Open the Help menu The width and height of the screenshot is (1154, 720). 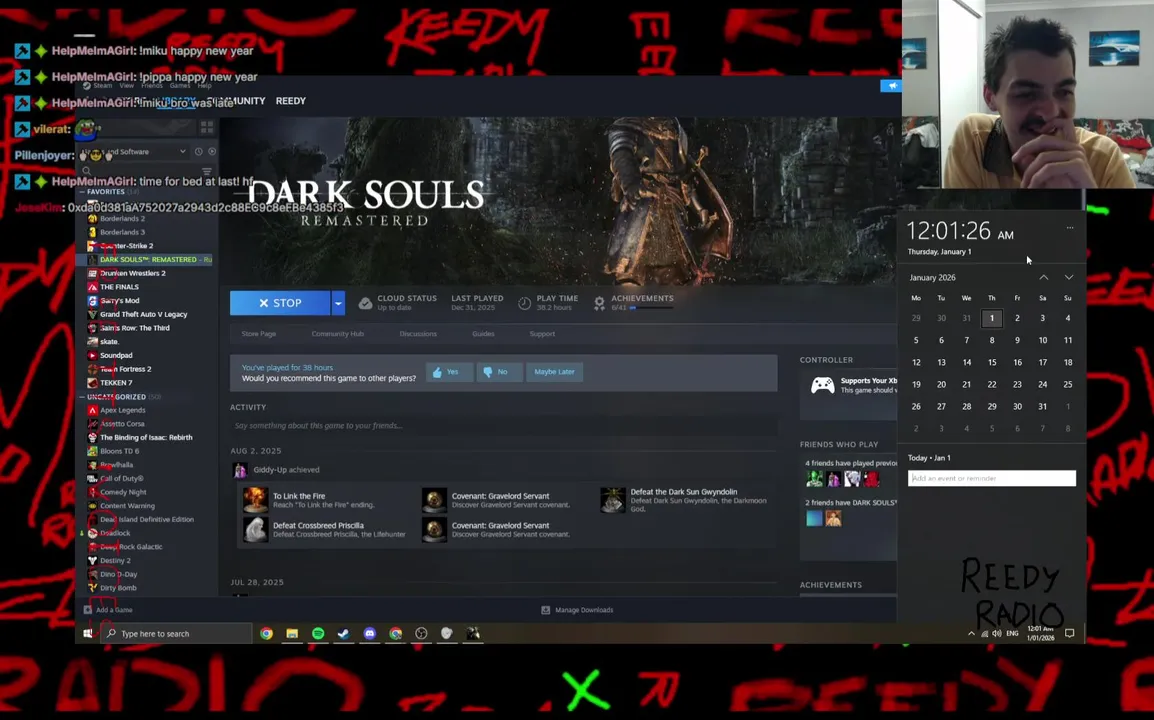point(205,85)
